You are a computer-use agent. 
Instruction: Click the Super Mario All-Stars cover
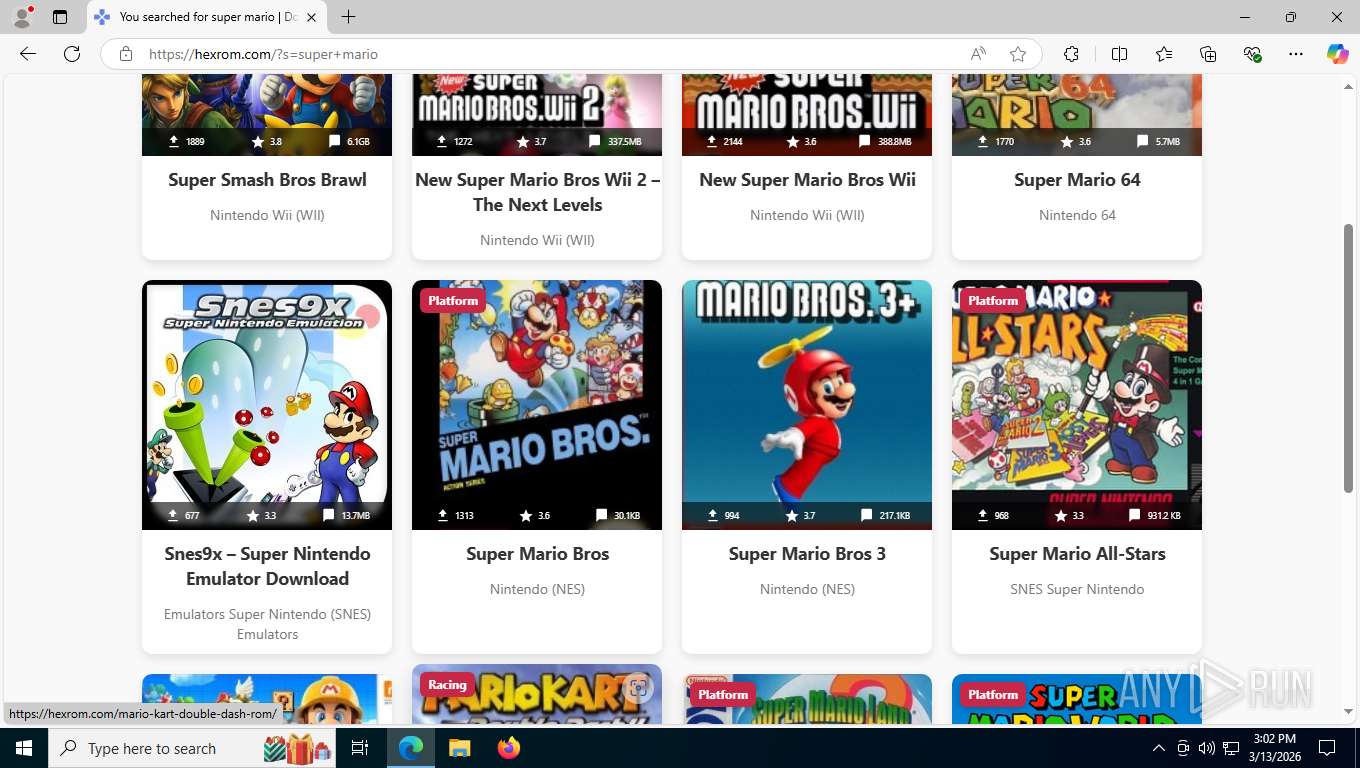coord(1077,405)
